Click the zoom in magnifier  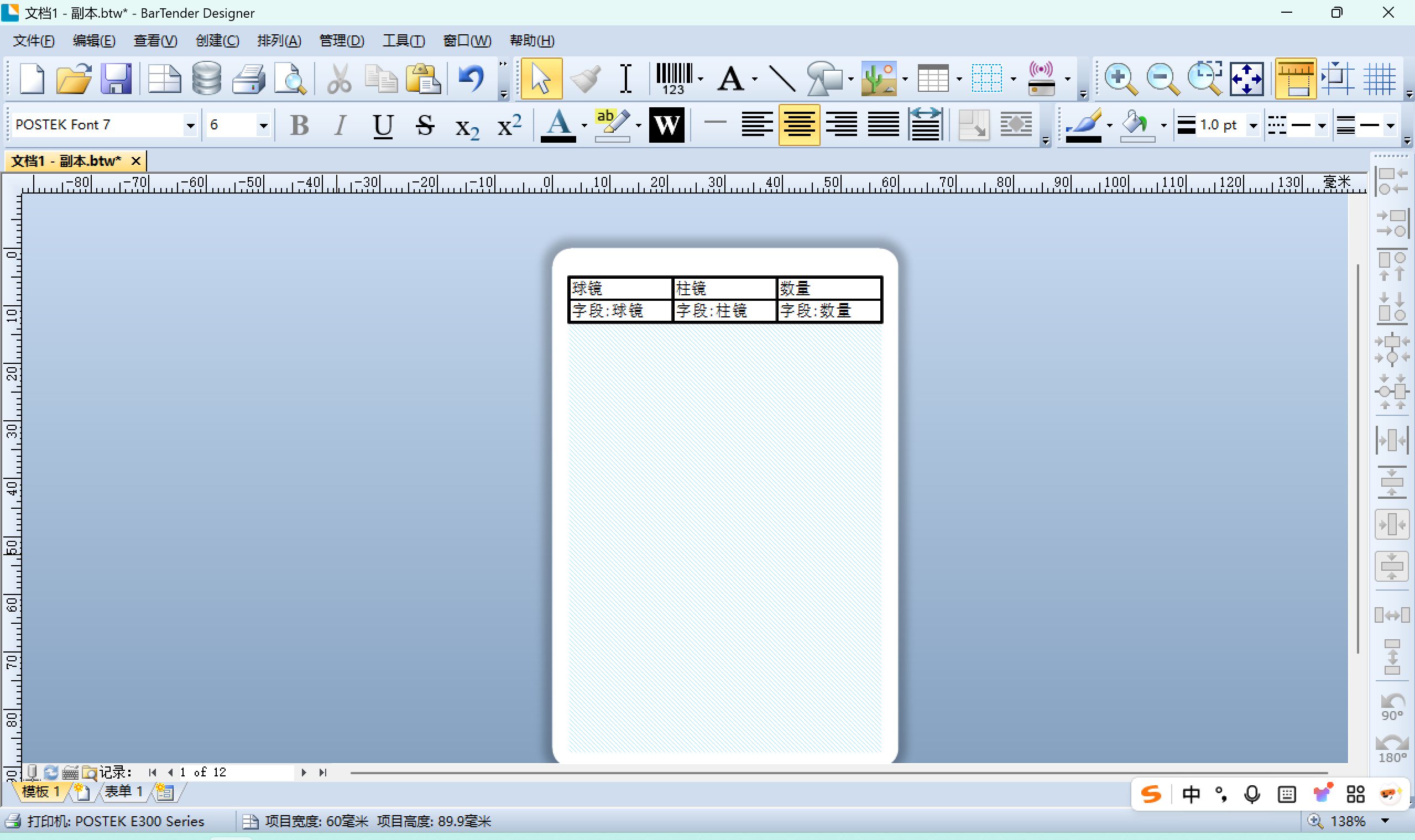coord(1120,78)
